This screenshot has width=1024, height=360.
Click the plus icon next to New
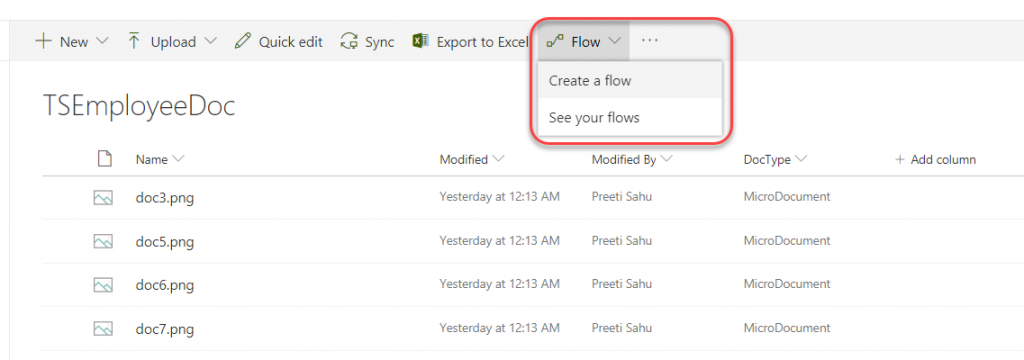tap(43, 42)
